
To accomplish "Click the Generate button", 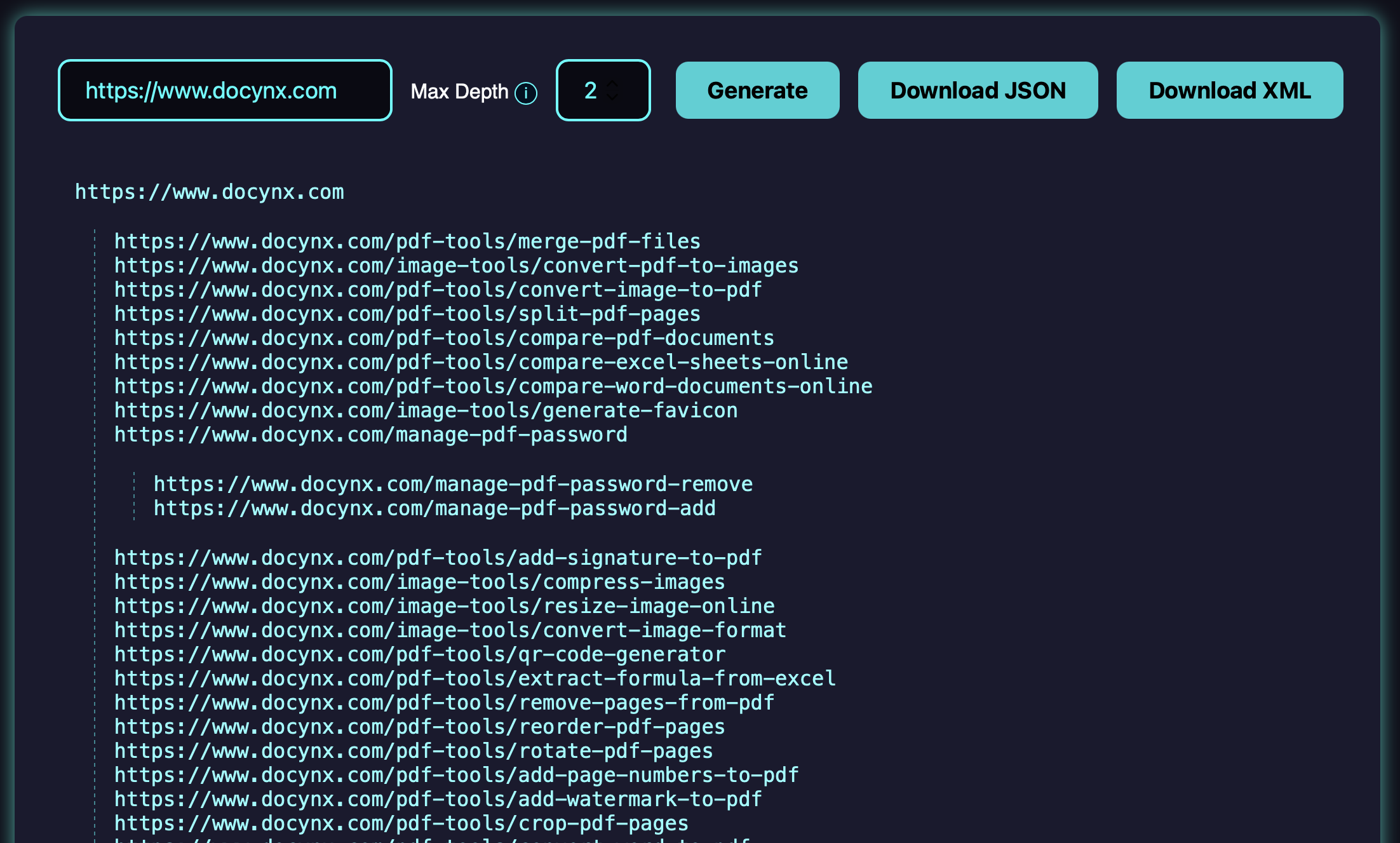I will click(x=757, y=90).
